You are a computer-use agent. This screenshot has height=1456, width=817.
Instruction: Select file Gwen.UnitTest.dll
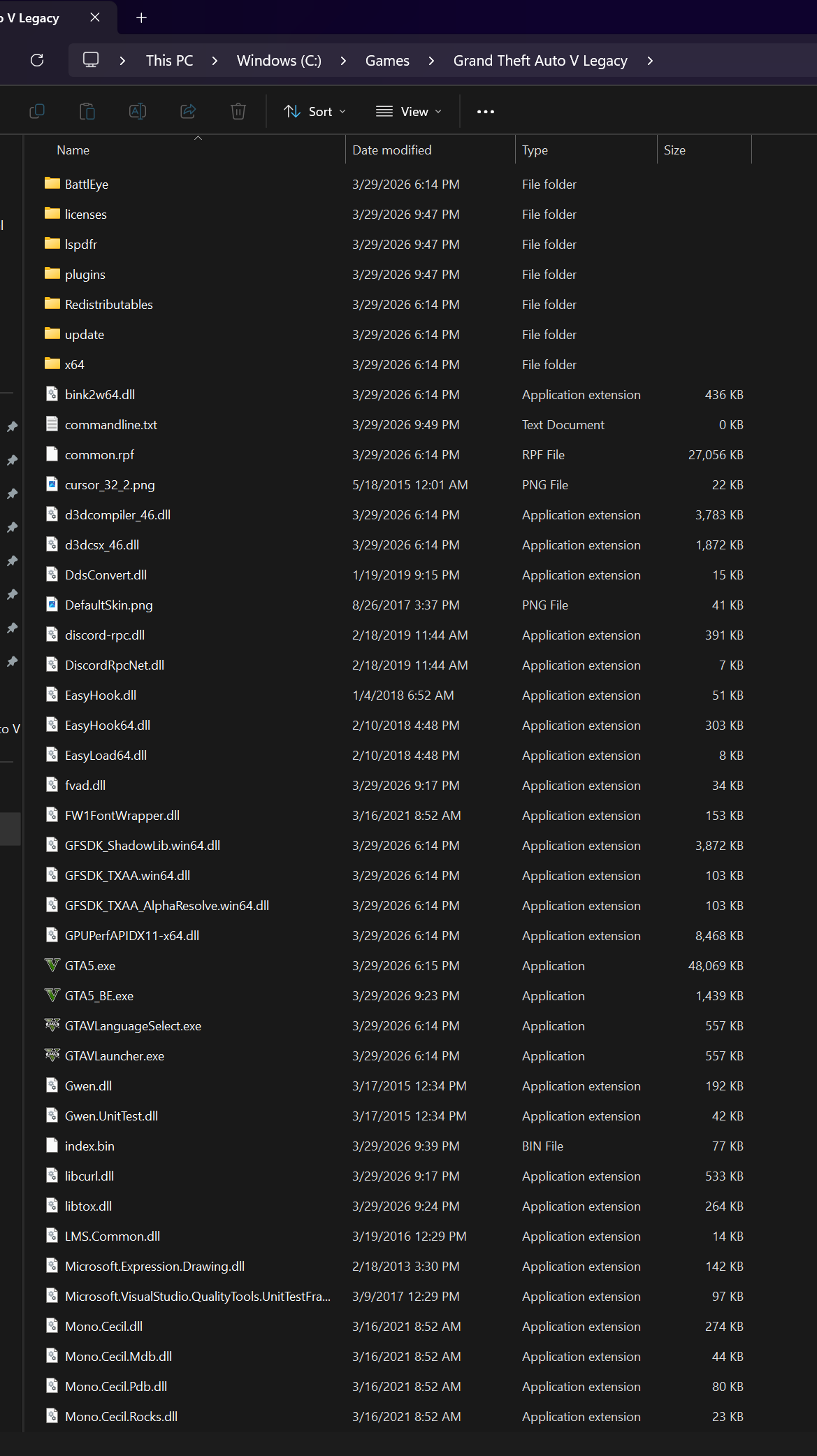pos(111,1116)
